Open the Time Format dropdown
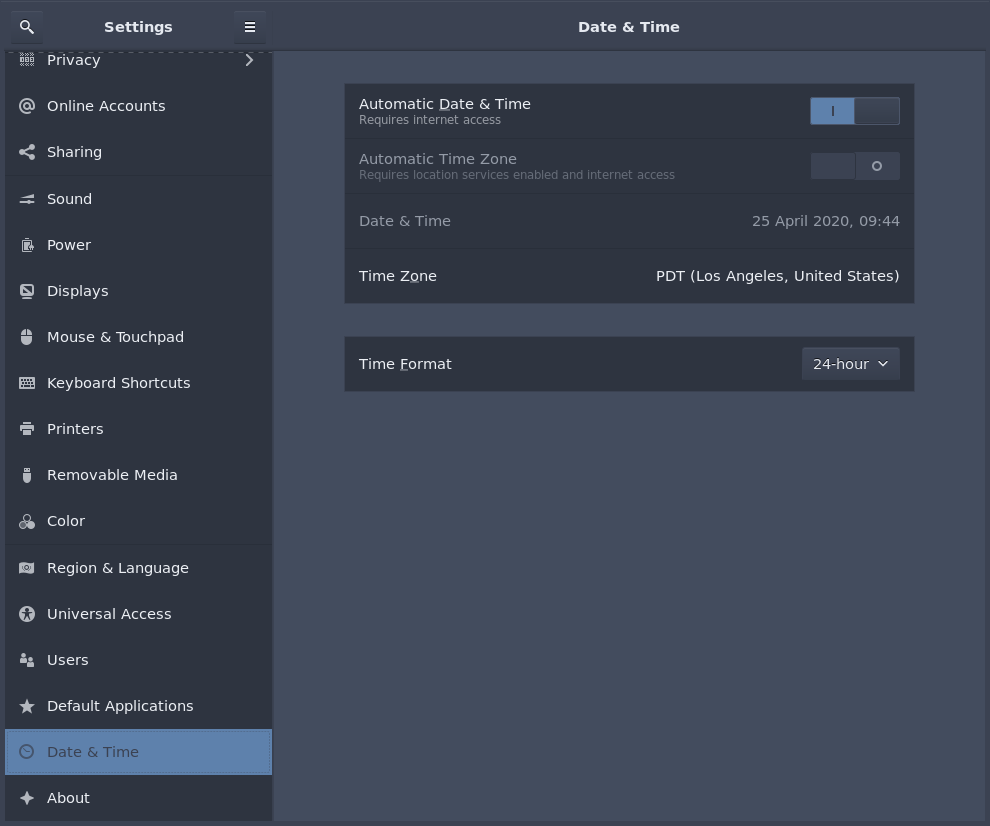990x826 pixels. point(850,364)
